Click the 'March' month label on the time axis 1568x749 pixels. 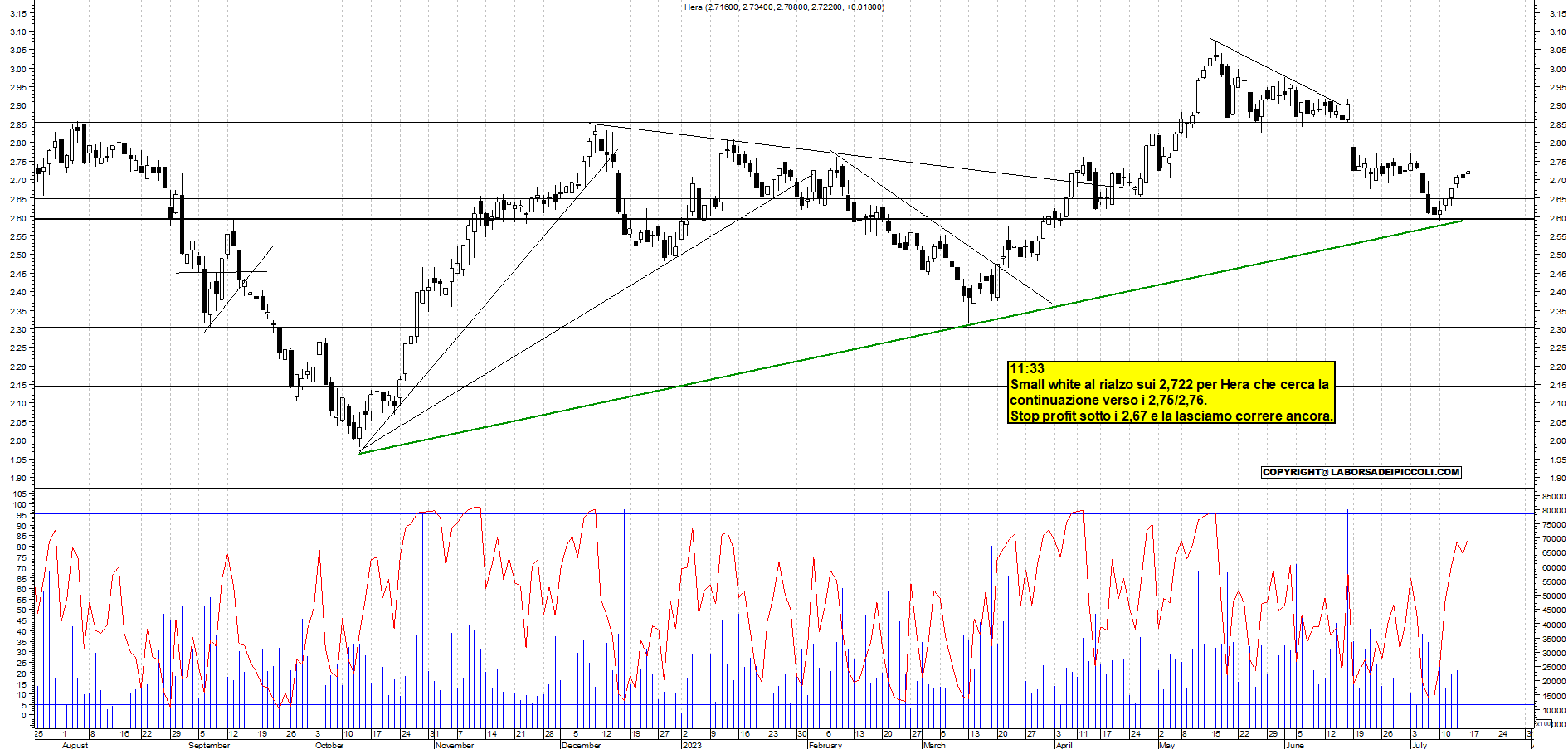click(x=934, y=745)
